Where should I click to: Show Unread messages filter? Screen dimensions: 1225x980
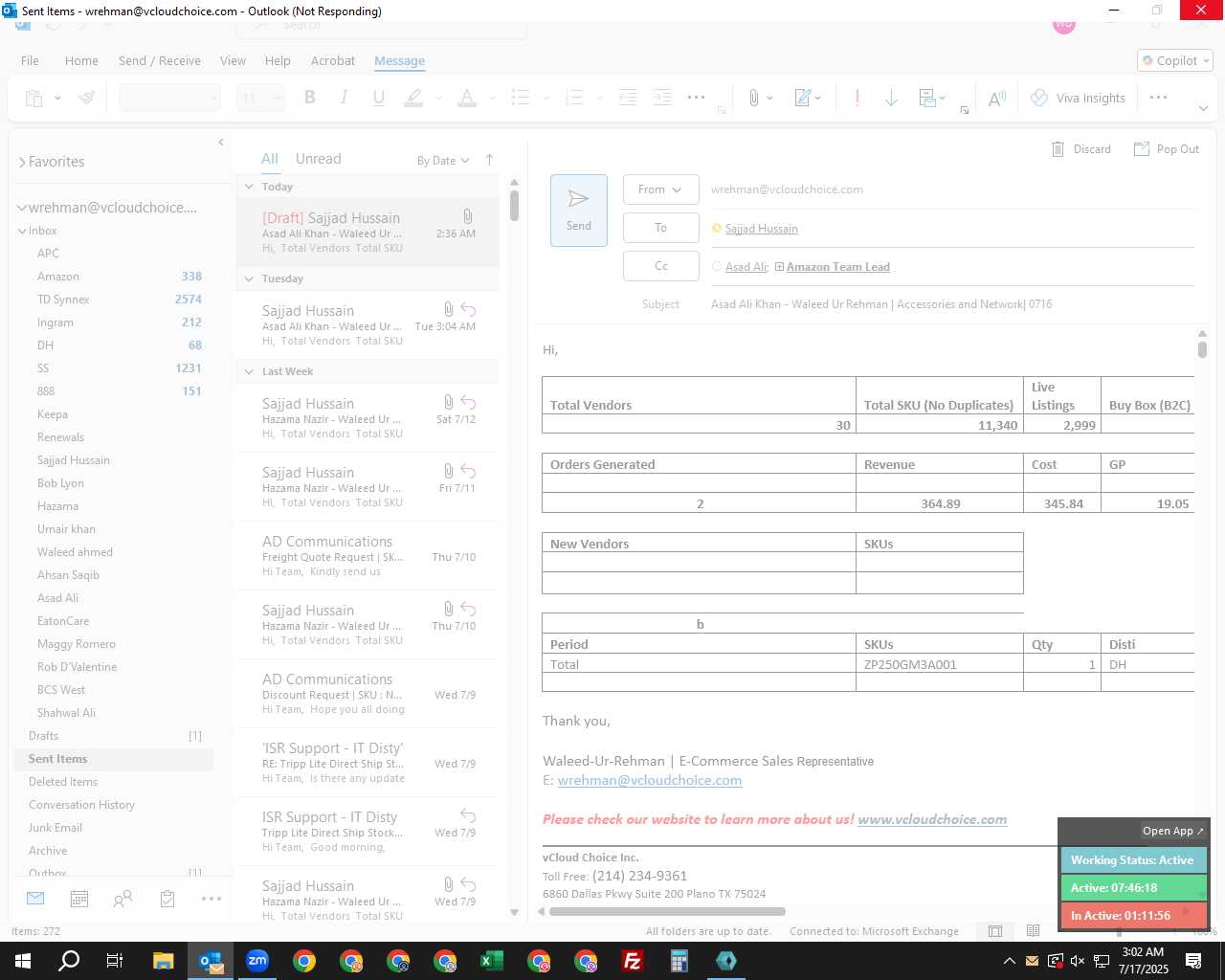(318, 159)
